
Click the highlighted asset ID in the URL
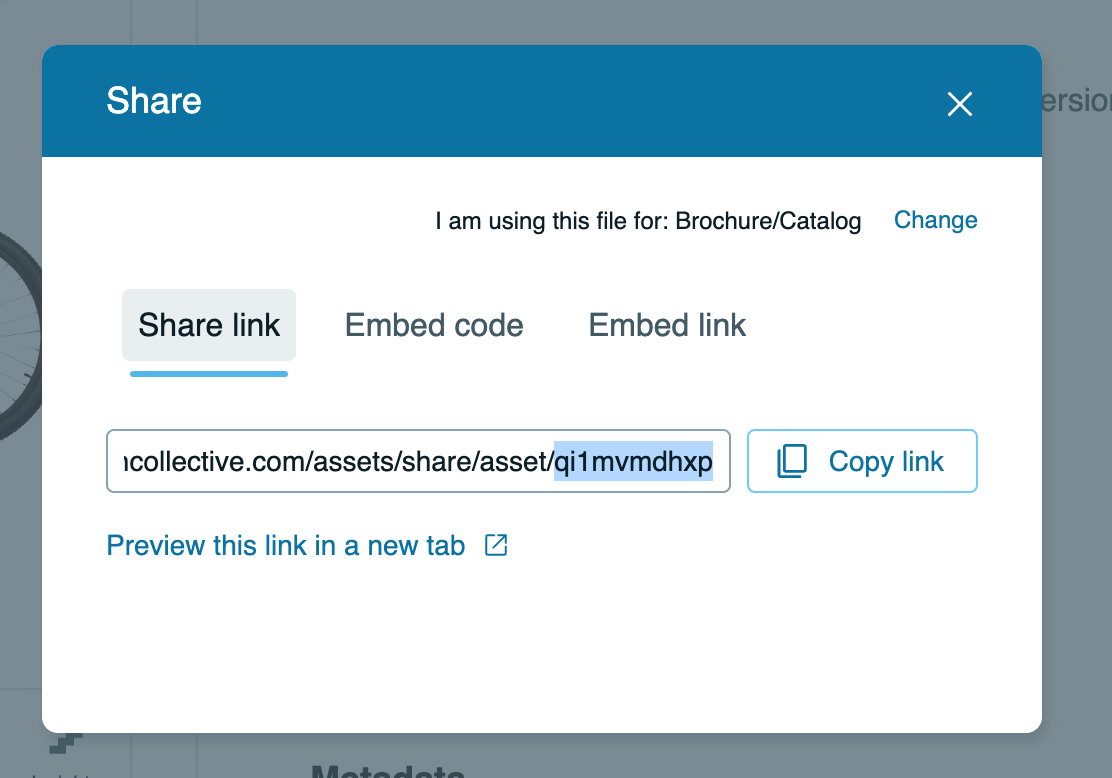tap(633, 461)
